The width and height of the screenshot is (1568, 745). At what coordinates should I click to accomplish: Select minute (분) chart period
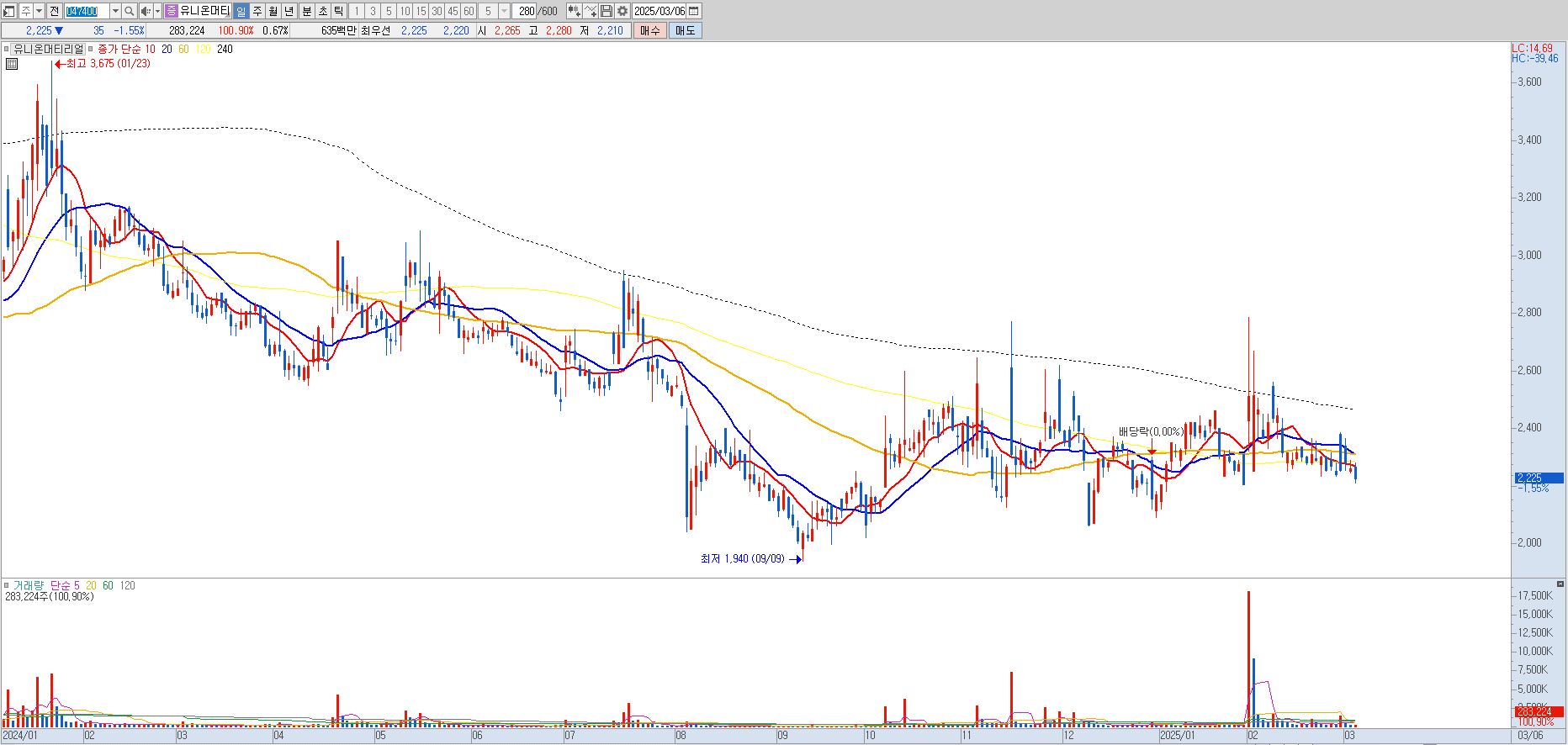click(307, 11)
